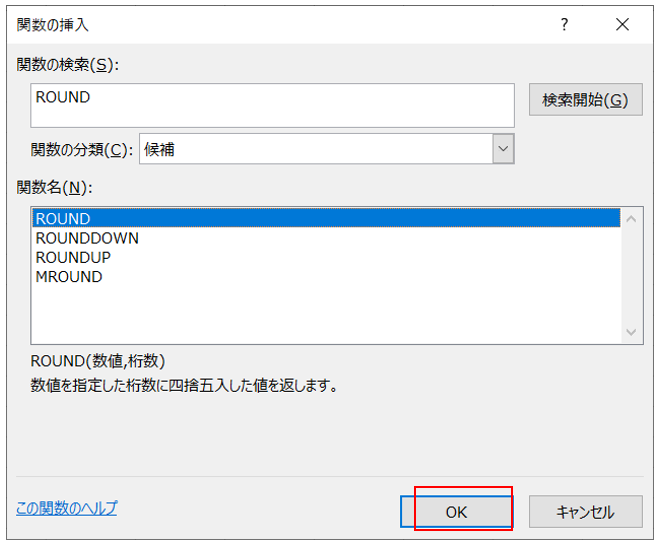Open the この関数のヘルプ link
The height and width of the screenshot is (548, 665).
click(x=66, y=508)
